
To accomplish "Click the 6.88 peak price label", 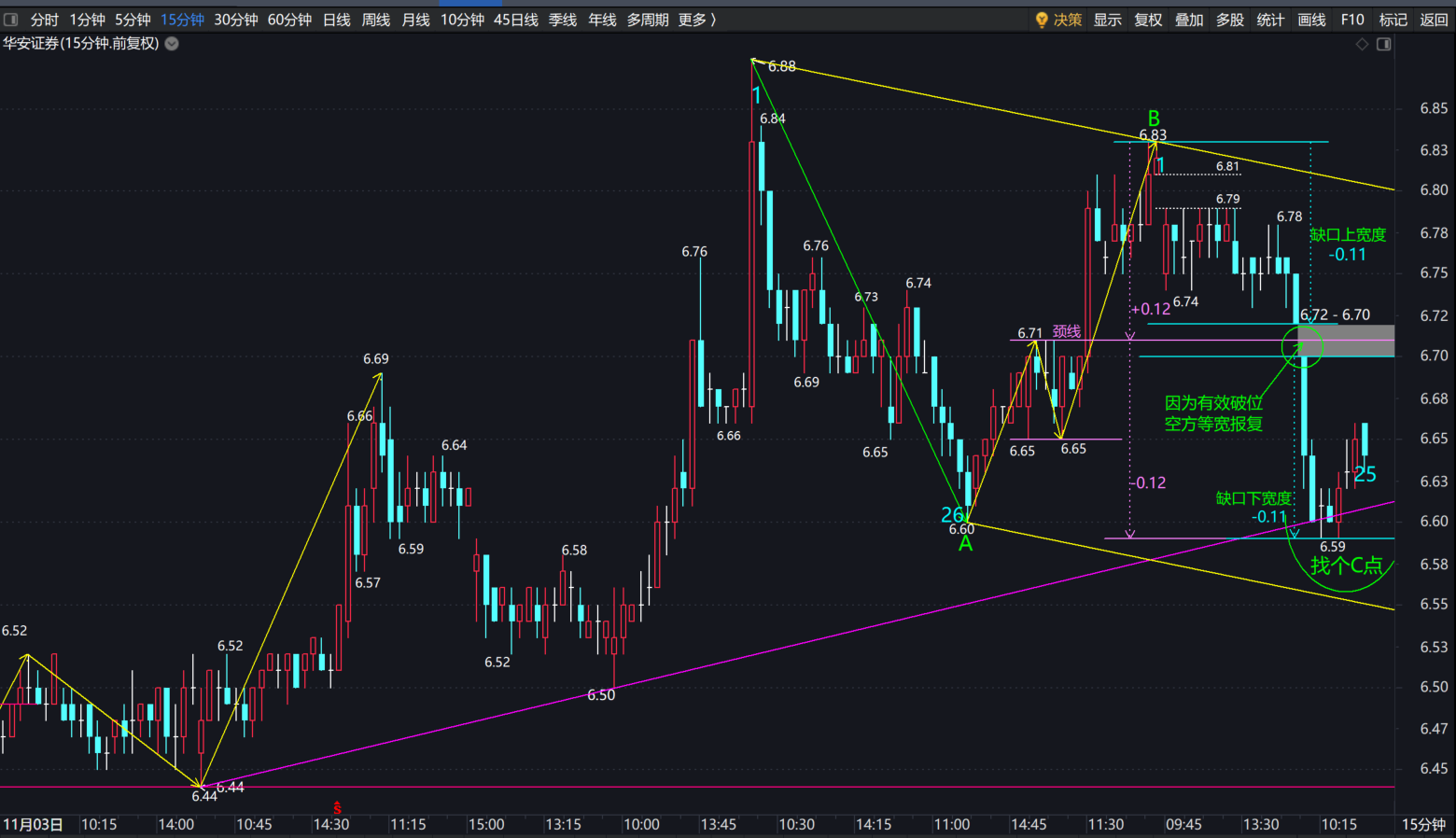I will 782,66.
